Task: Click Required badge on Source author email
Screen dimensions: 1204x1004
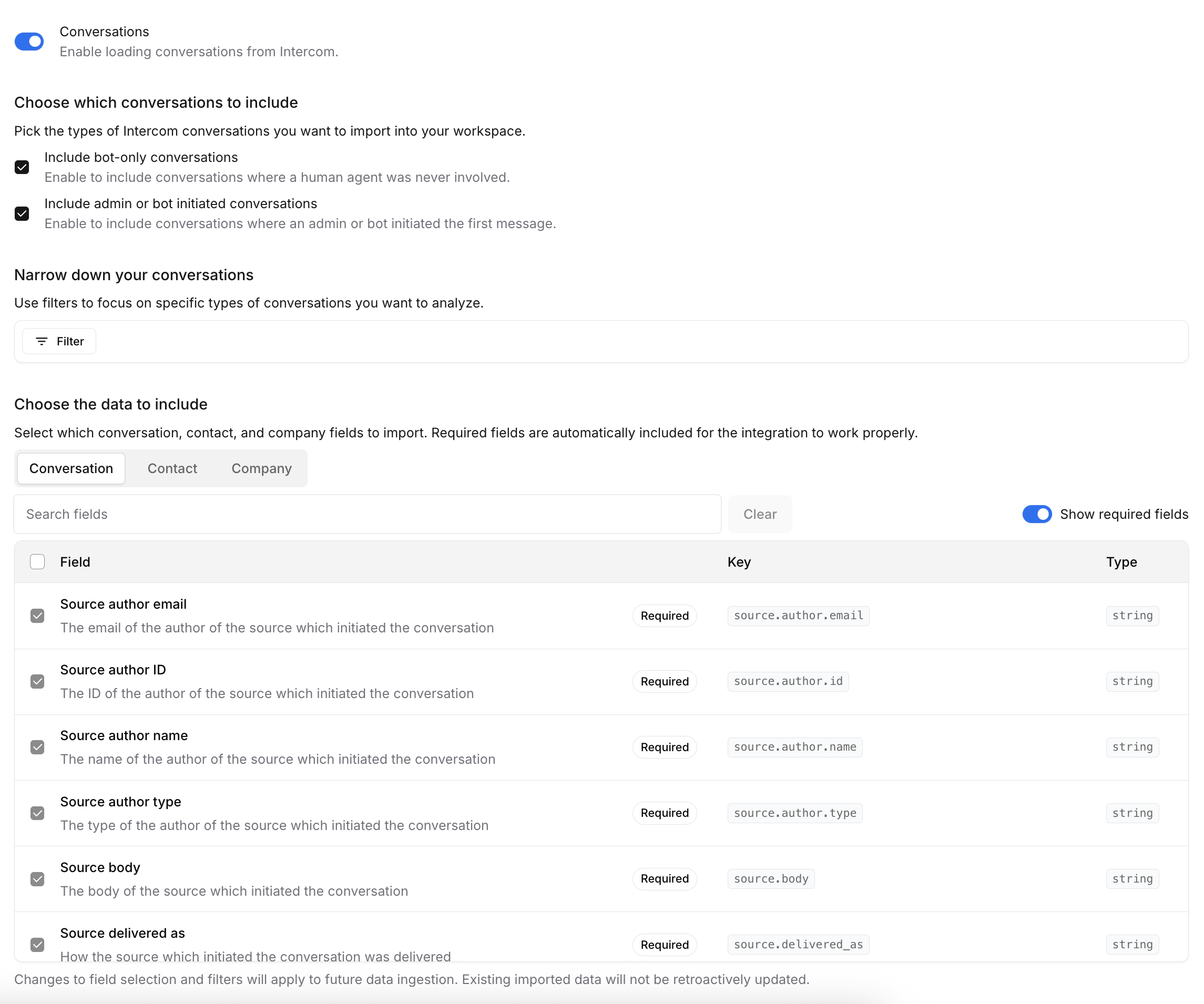Action: tap(665, 616)
